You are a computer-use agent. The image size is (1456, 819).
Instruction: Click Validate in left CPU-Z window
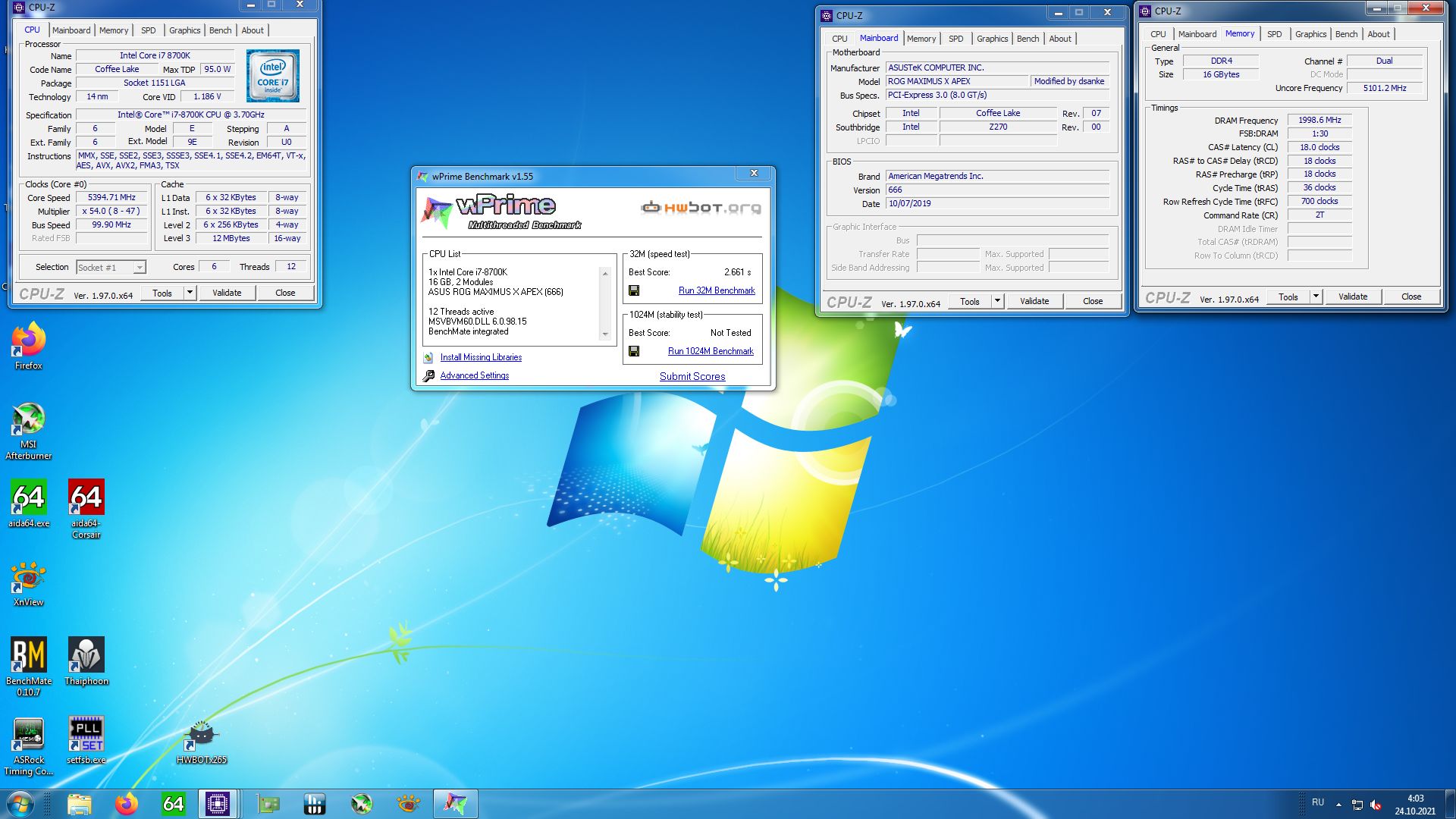[x=227, y=293]
